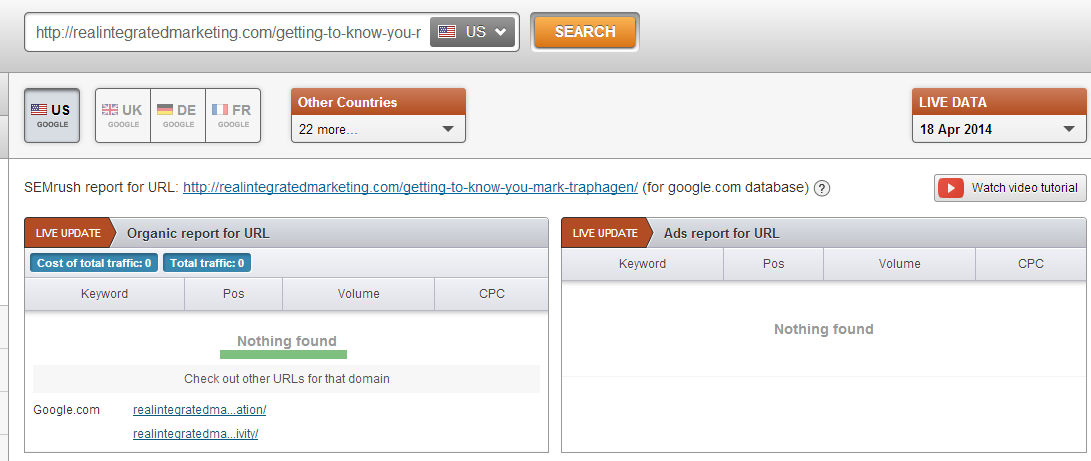Sort Ads report by CPC column
1091x461 pixels.
click(x=1030, y=264)
